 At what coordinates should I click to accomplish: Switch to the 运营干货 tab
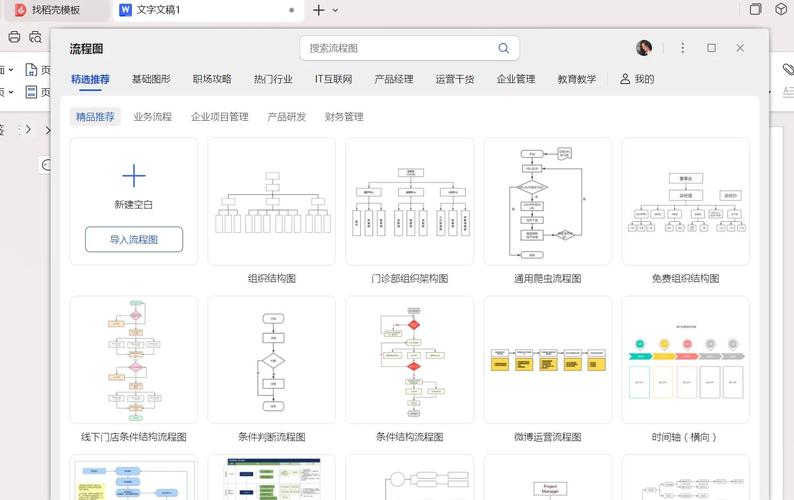(455, 79)
